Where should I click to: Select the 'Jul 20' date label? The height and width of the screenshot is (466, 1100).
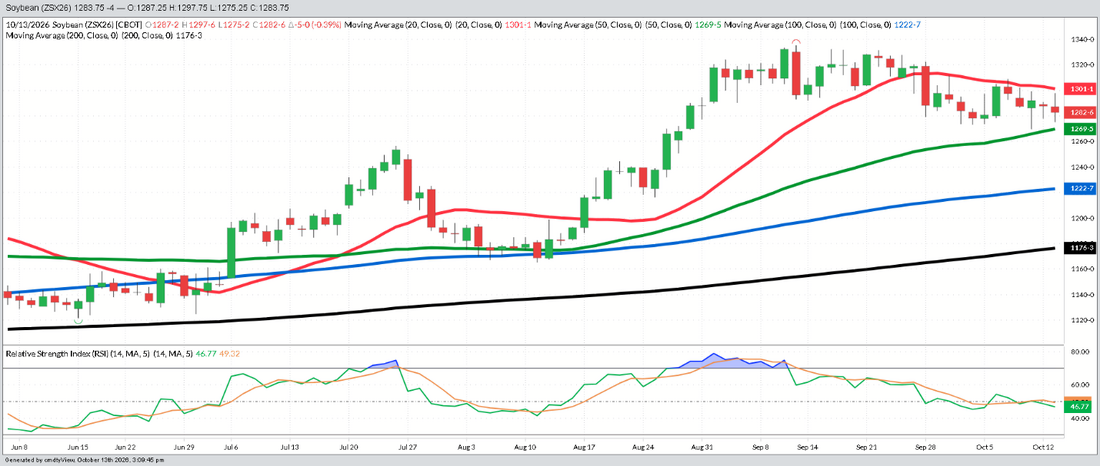pos(349,446)
